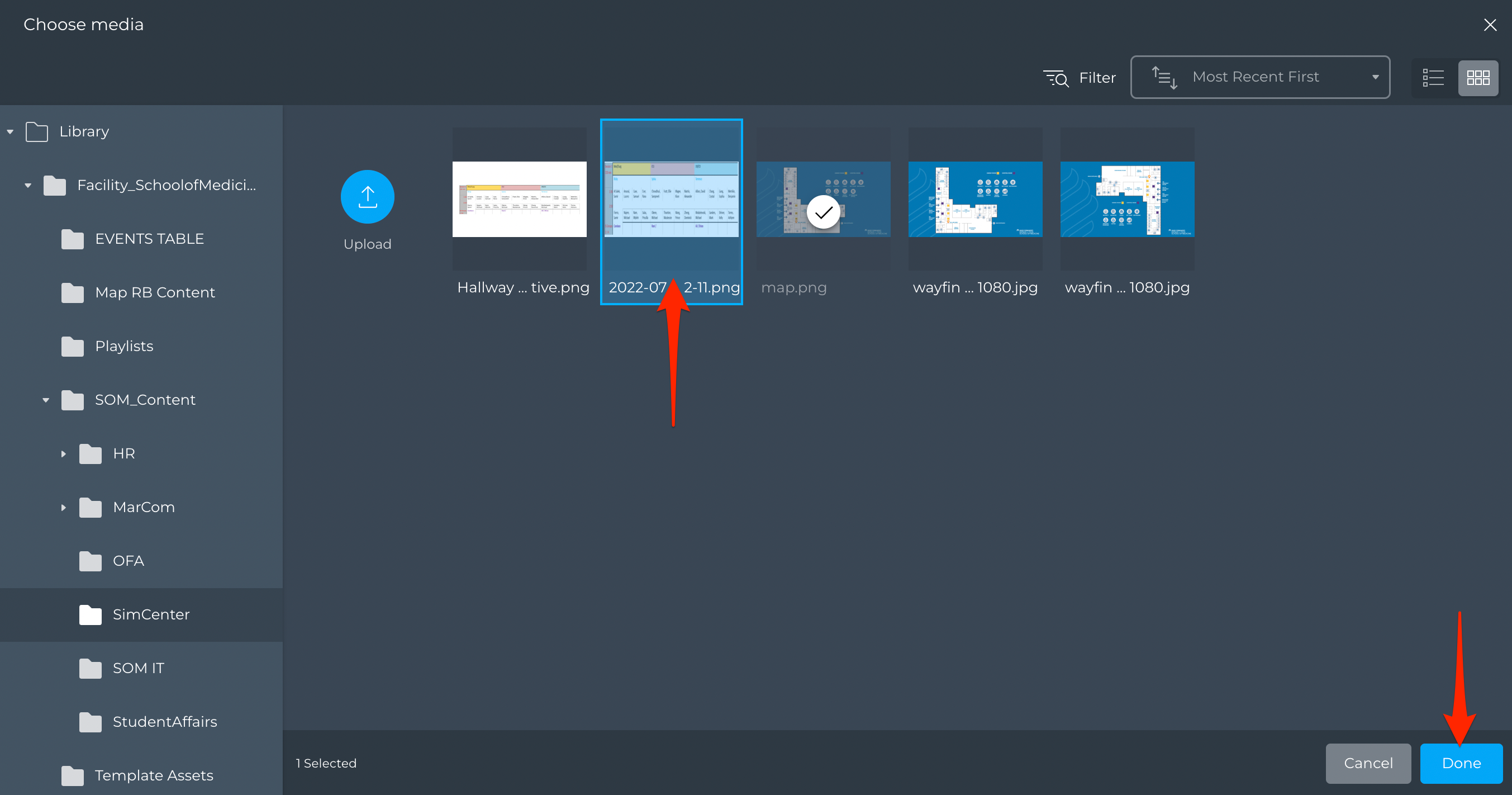Switch to list view layout

pyautogui.click(x=1433, y=78)
